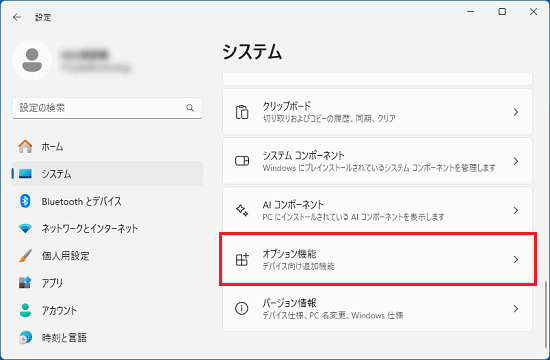Expand オプション機能 row chevron
550x360 pixels.
(516, 260)
